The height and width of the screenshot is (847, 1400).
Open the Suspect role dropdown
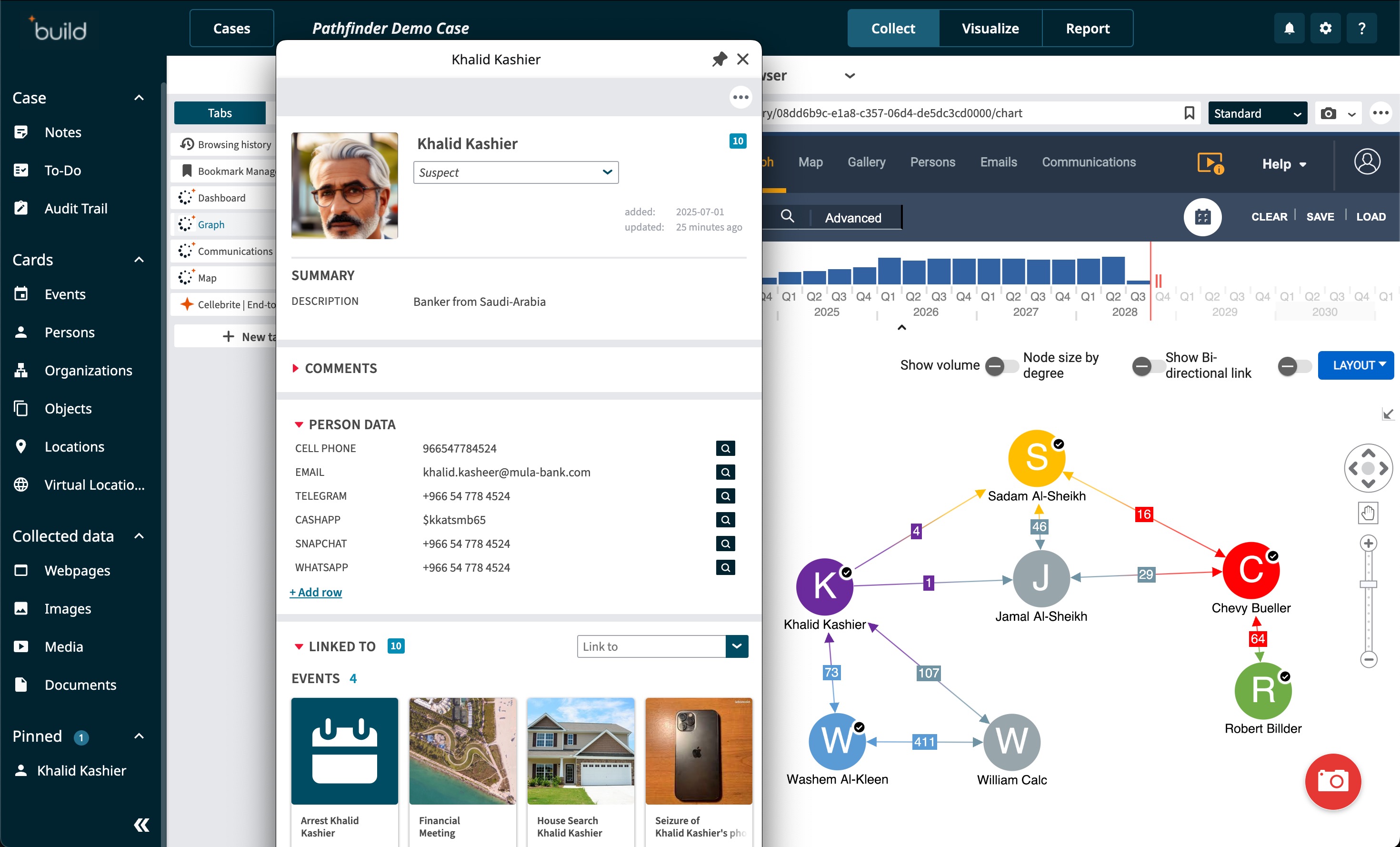515,172
